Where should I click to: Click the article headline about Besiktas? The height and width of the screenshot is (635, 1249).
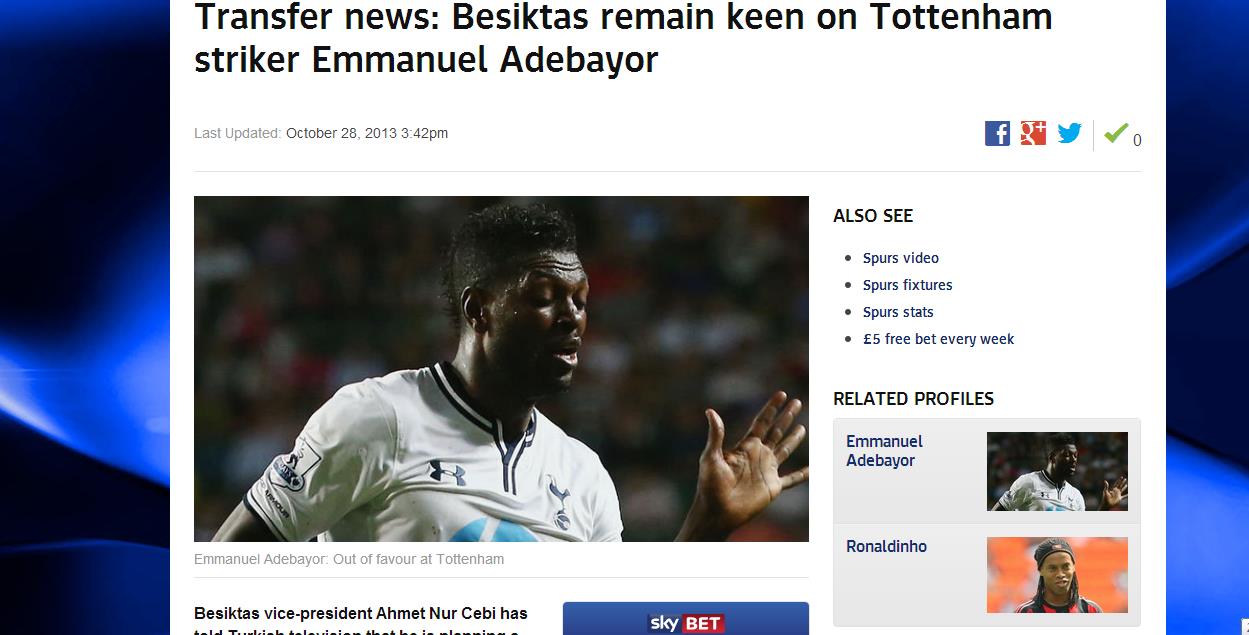623,38
